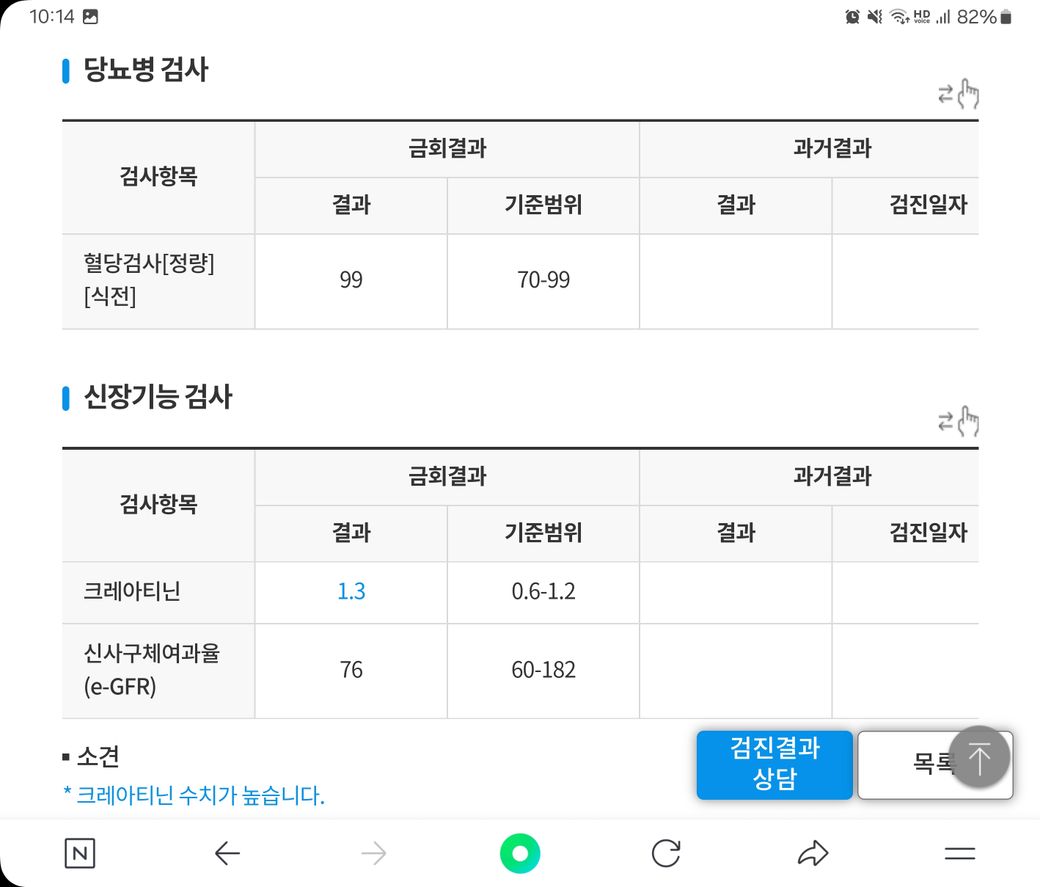
Task: Open the browser menu with the two-line icon
Action: [x=959, y=853]
